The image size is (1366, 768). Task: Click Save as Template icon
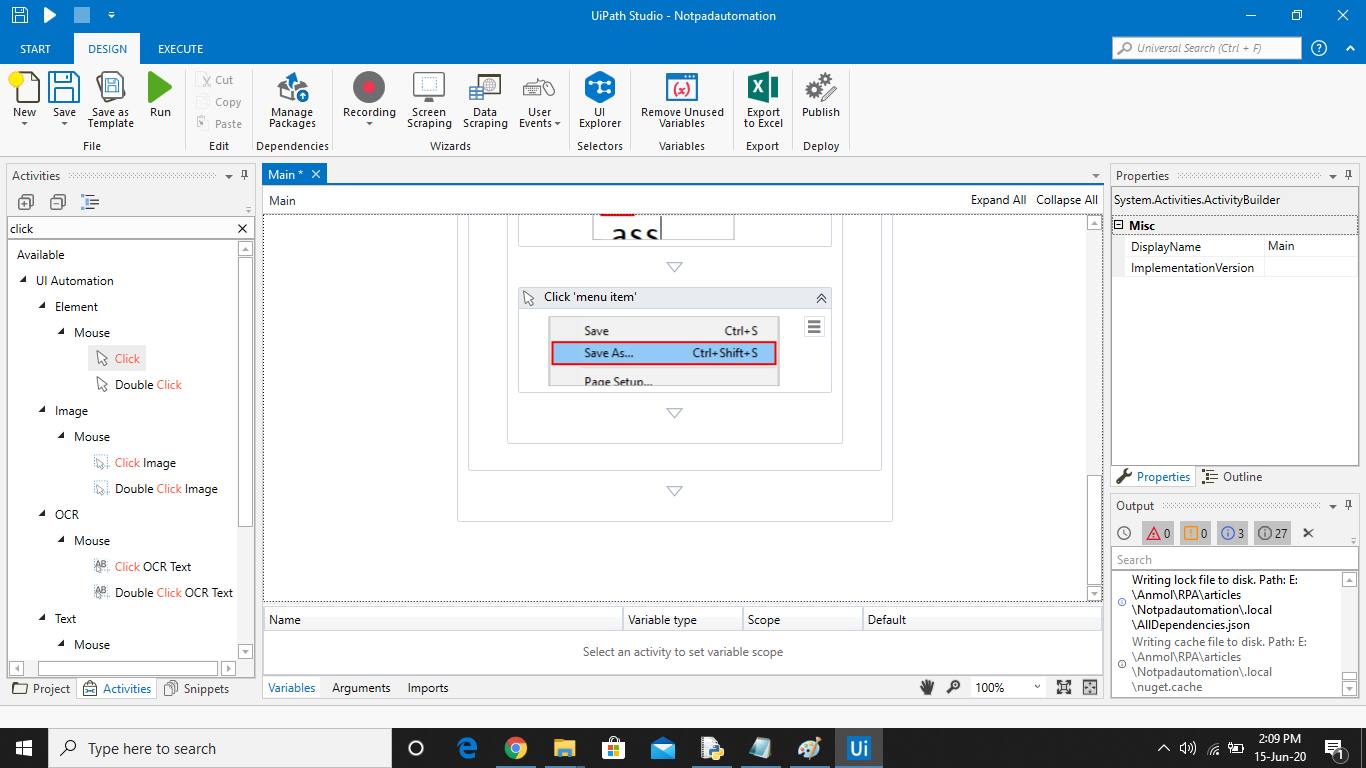(110, 88)
